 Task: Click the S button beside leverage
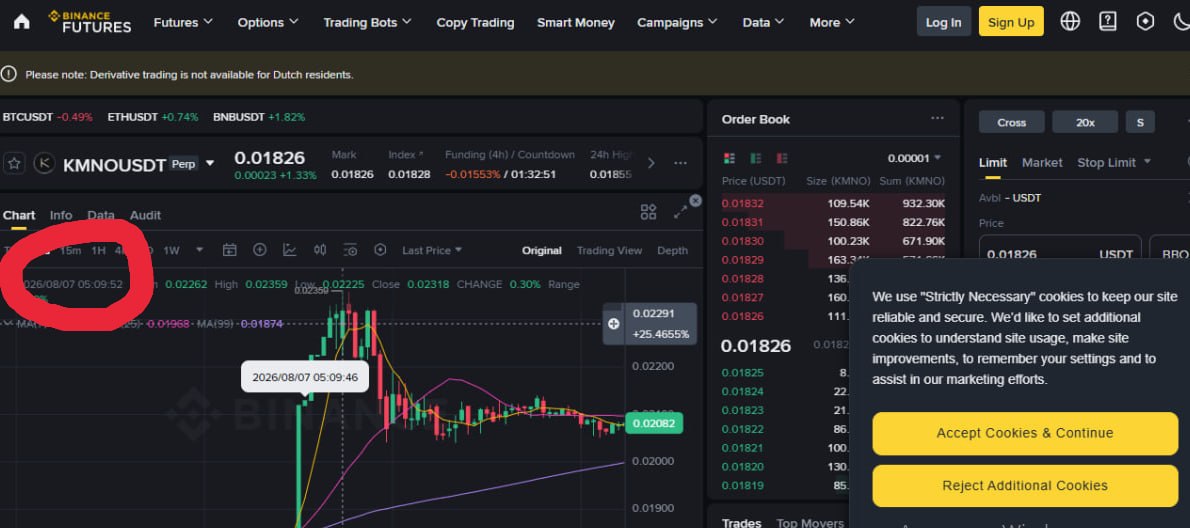coord(1140,122)
